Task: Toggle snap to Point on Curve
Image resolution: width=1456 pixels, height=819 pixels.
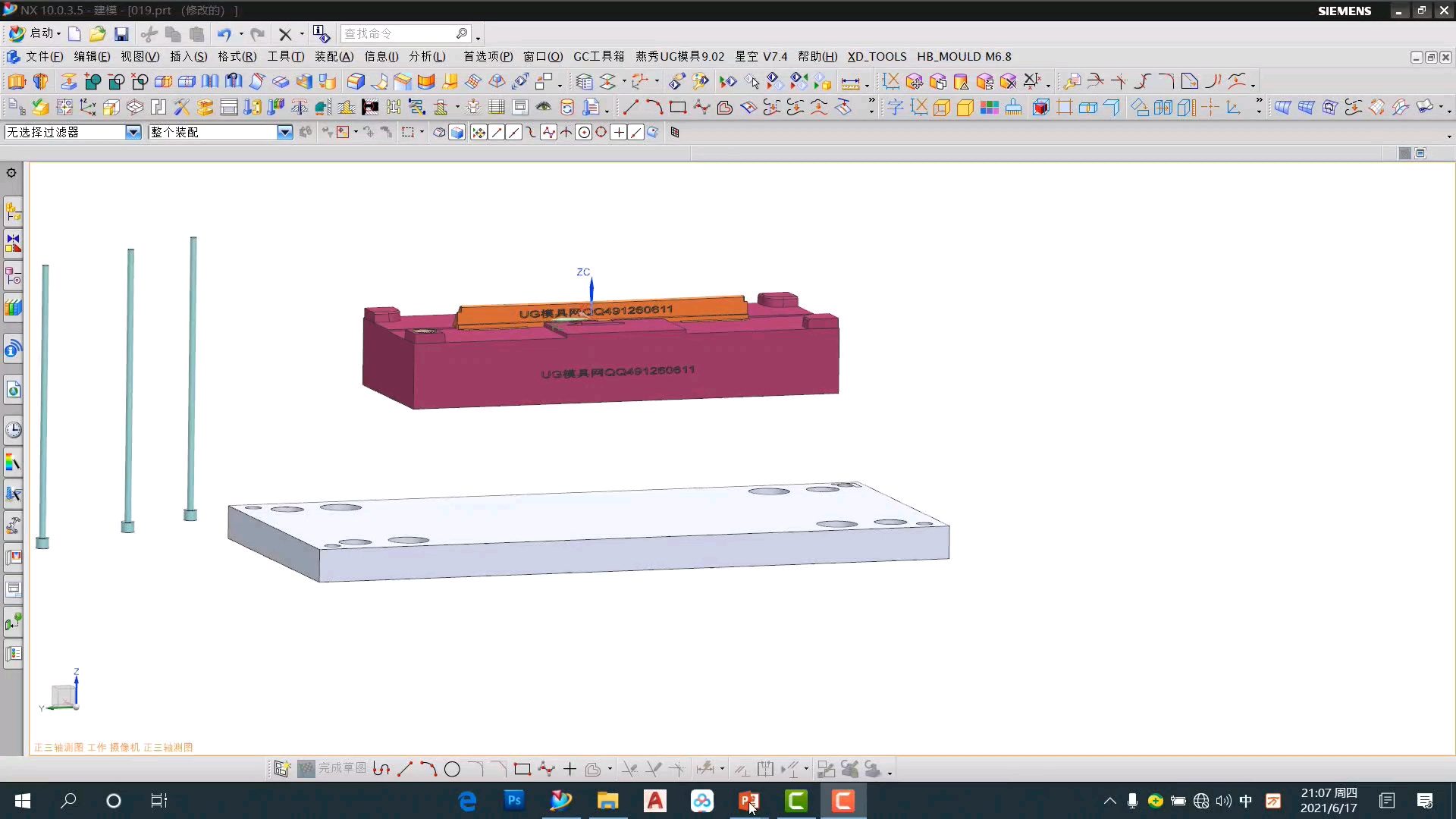Action: (x=635, y=133)
